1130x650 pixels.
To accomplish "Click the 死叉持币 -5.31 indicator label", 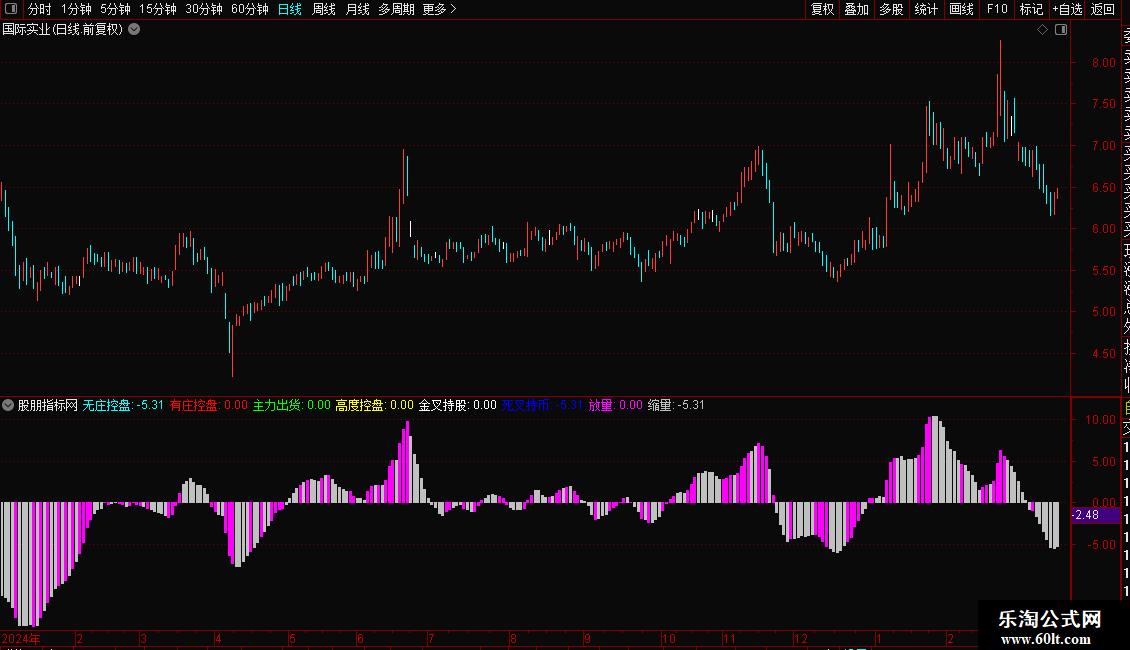I will click(x=542, y=405).
